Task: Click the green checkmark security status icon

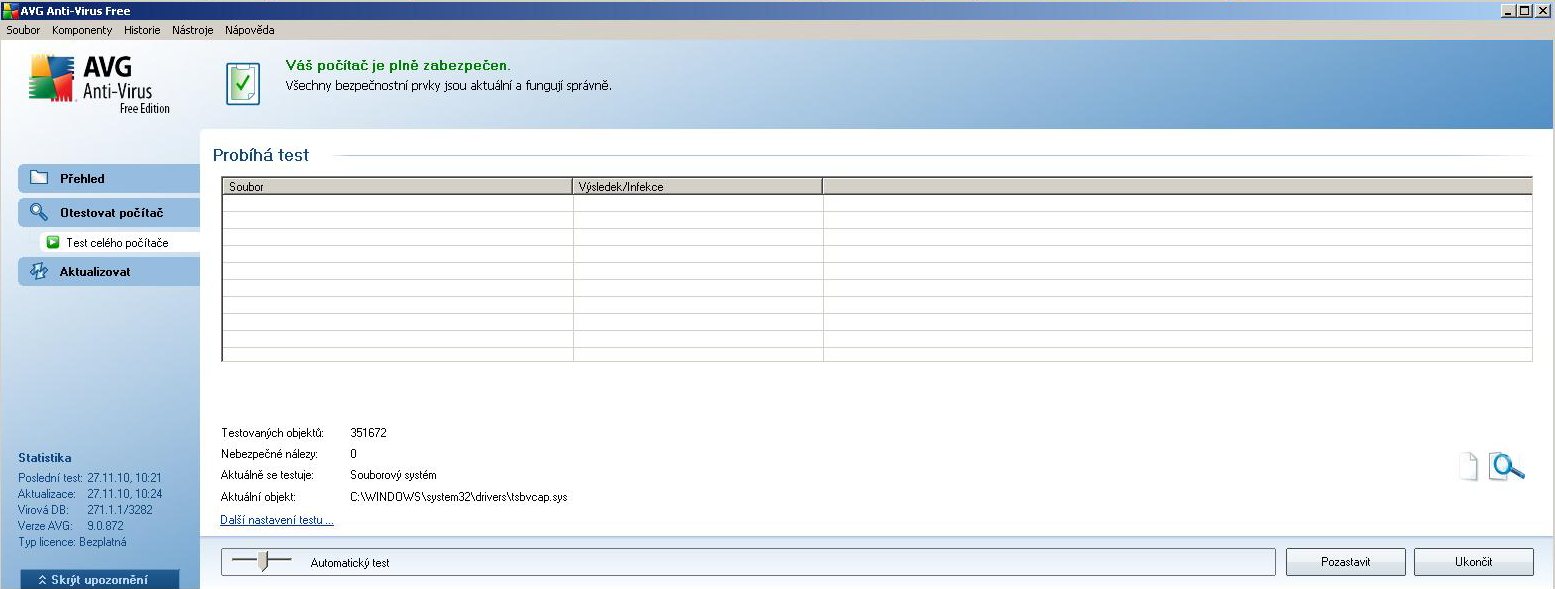Action: pyautogui.click(x=243, y=84)
